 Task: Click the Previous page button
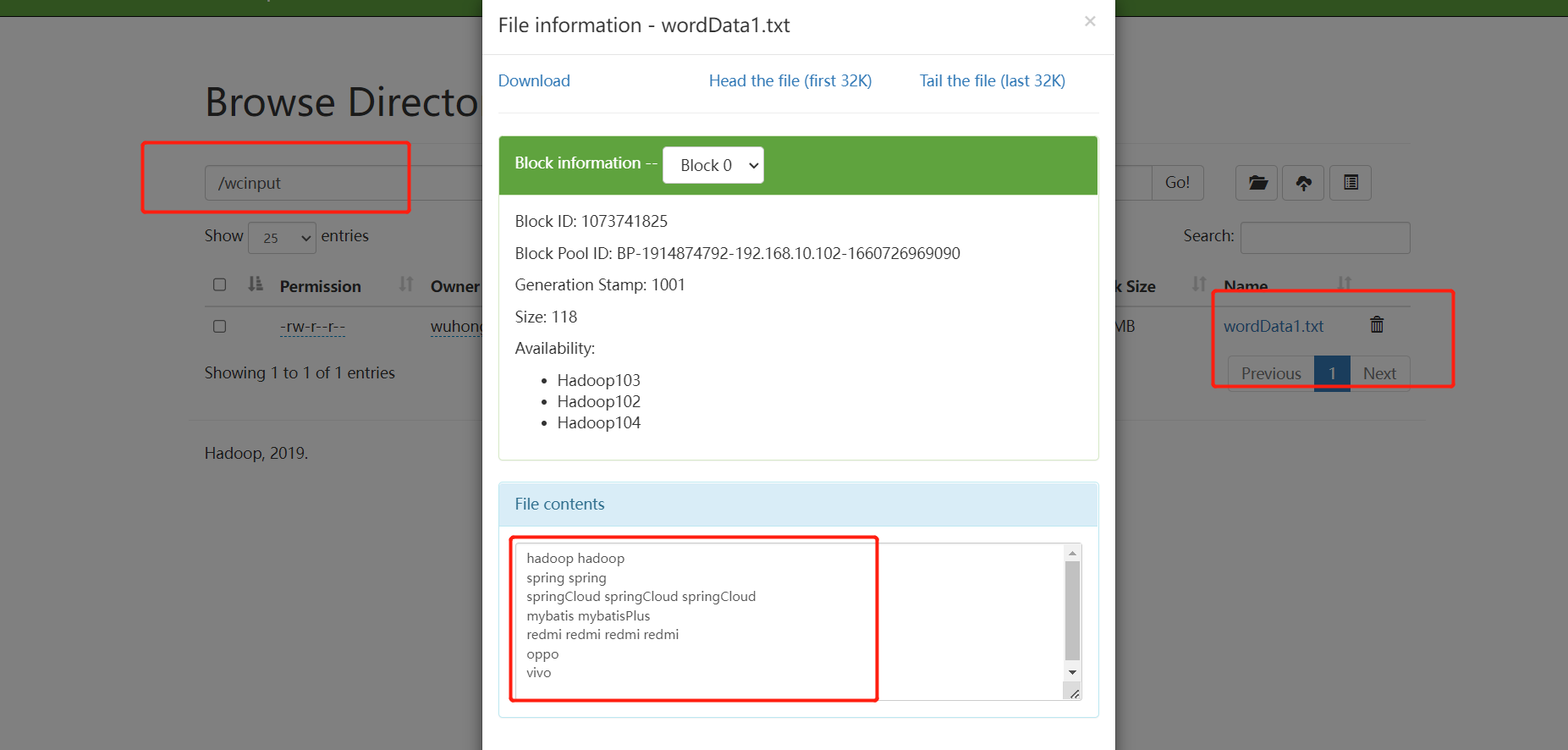(x=1271, y=373)
